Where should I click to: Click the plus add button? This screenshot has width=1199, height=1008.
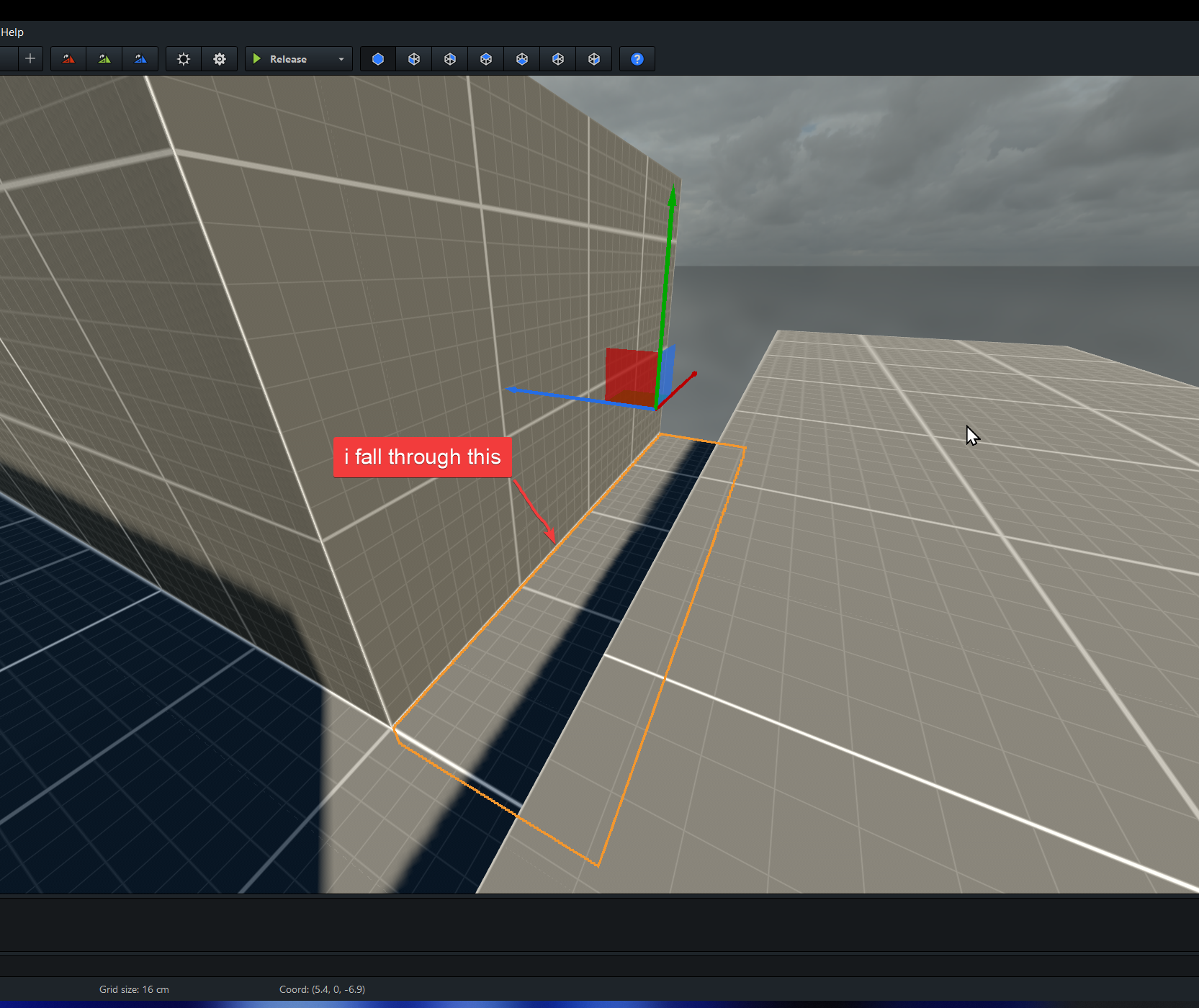(x=30, y=59)
